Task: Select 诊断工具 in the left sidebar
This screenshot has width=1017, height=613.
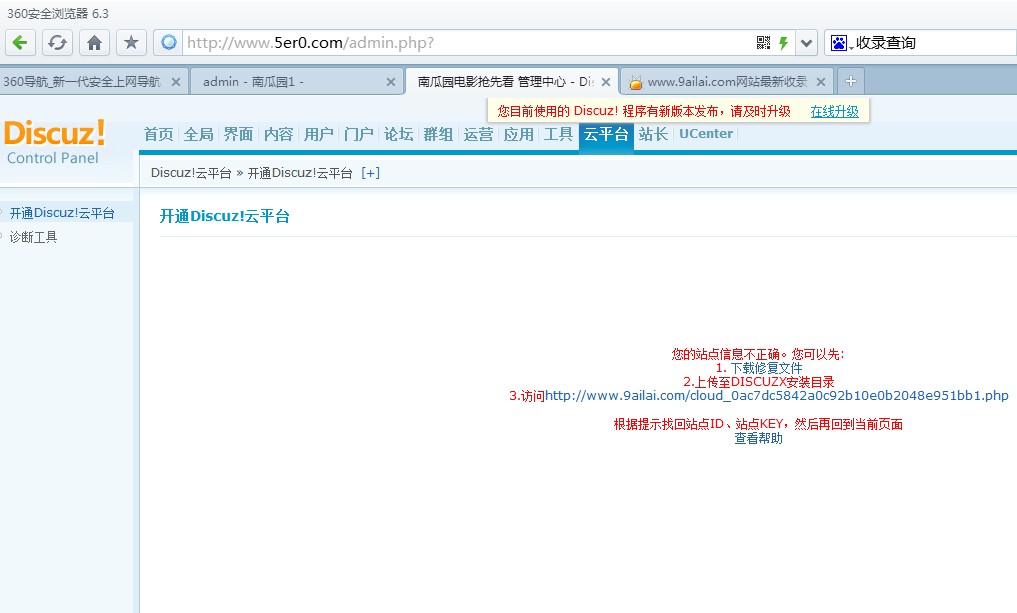Action: coord(33,237)
